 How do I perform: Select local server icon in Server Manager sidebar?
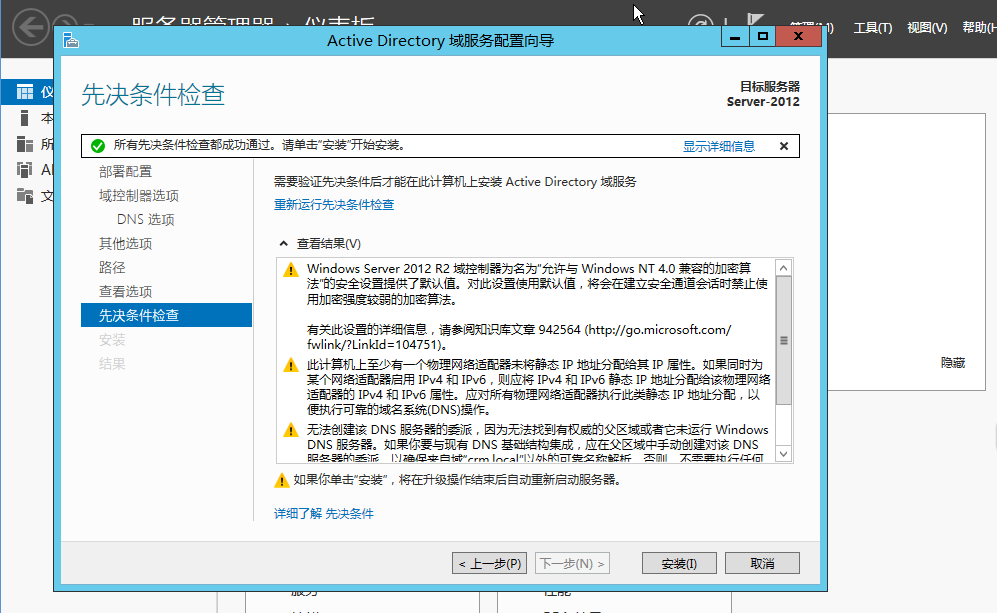pos(25,118)
